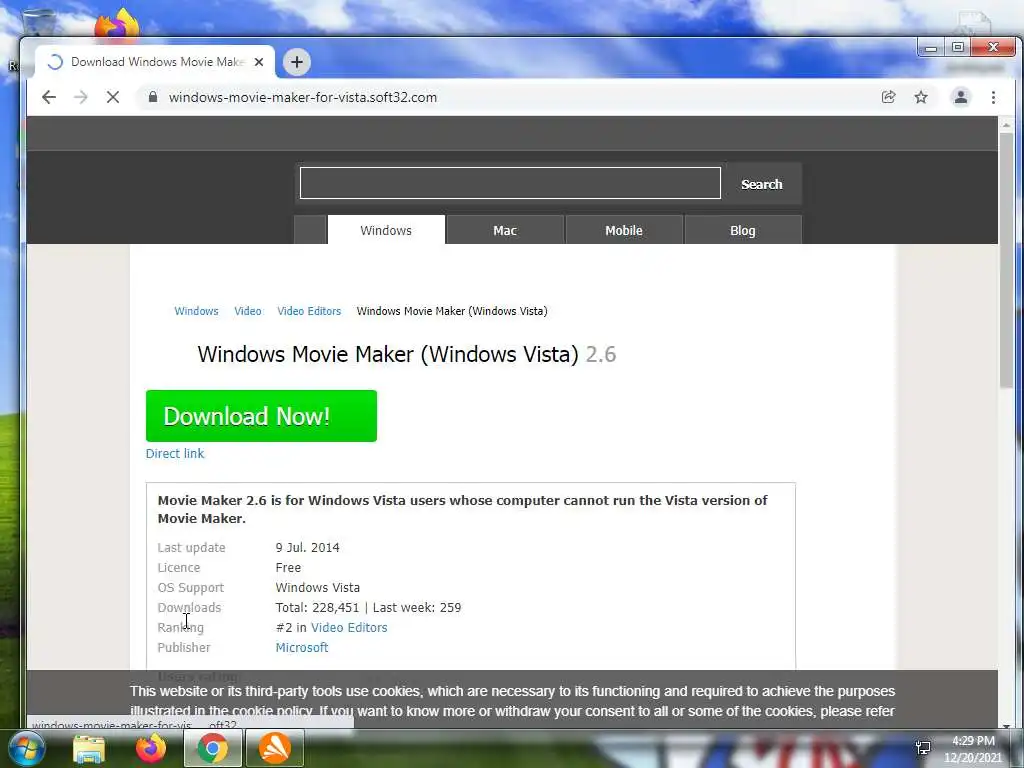Click the '9 Jul. 2014' last update value

click(308, 547)
